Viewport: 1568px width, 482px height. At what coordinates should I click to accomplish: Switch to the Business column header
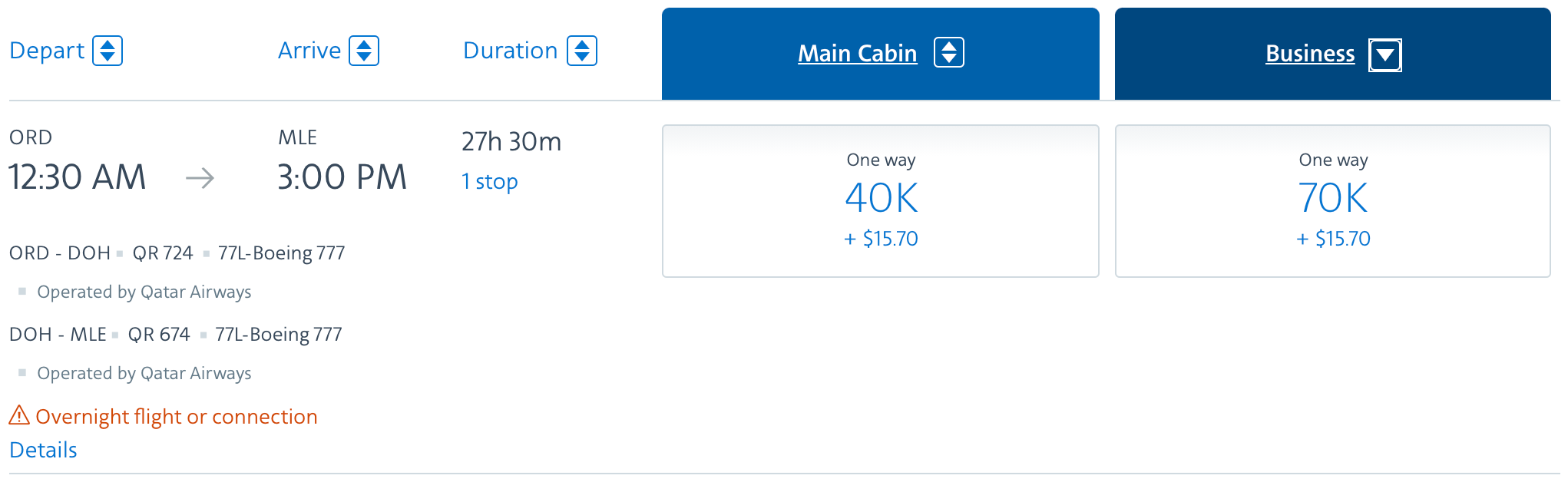(x=1310, y=54)
